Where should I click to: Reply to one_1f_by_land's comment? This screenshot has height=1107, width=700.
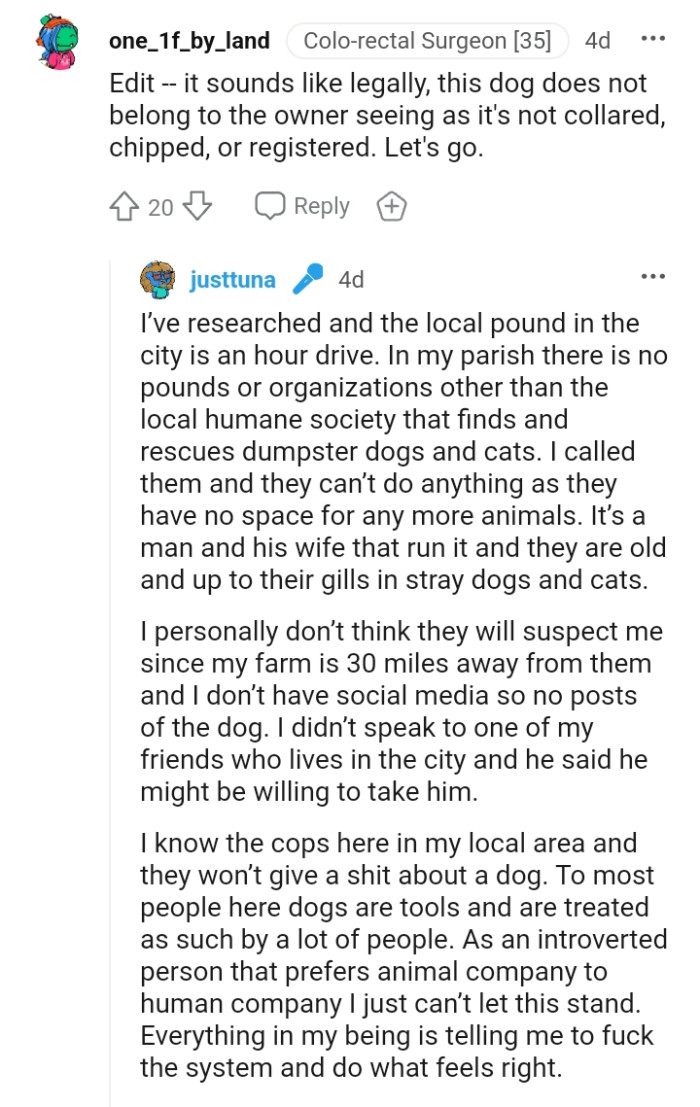tap(303, 207)
